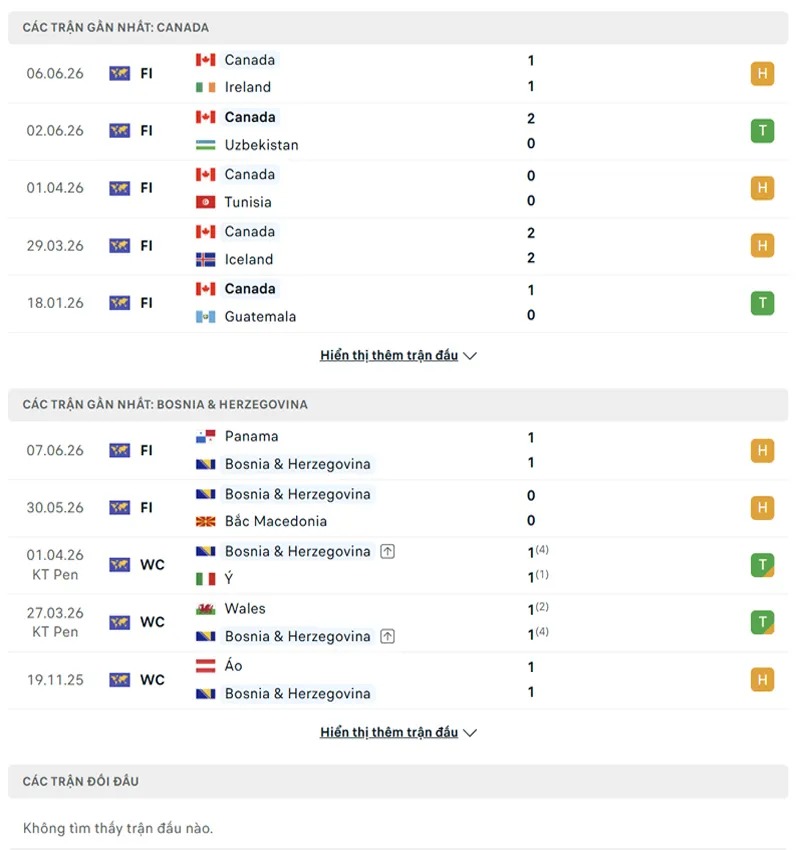Click the draw badge for Áo vs Bosnia
The height and width of the screenshot is (850, 800).
[x=762, y=679]
